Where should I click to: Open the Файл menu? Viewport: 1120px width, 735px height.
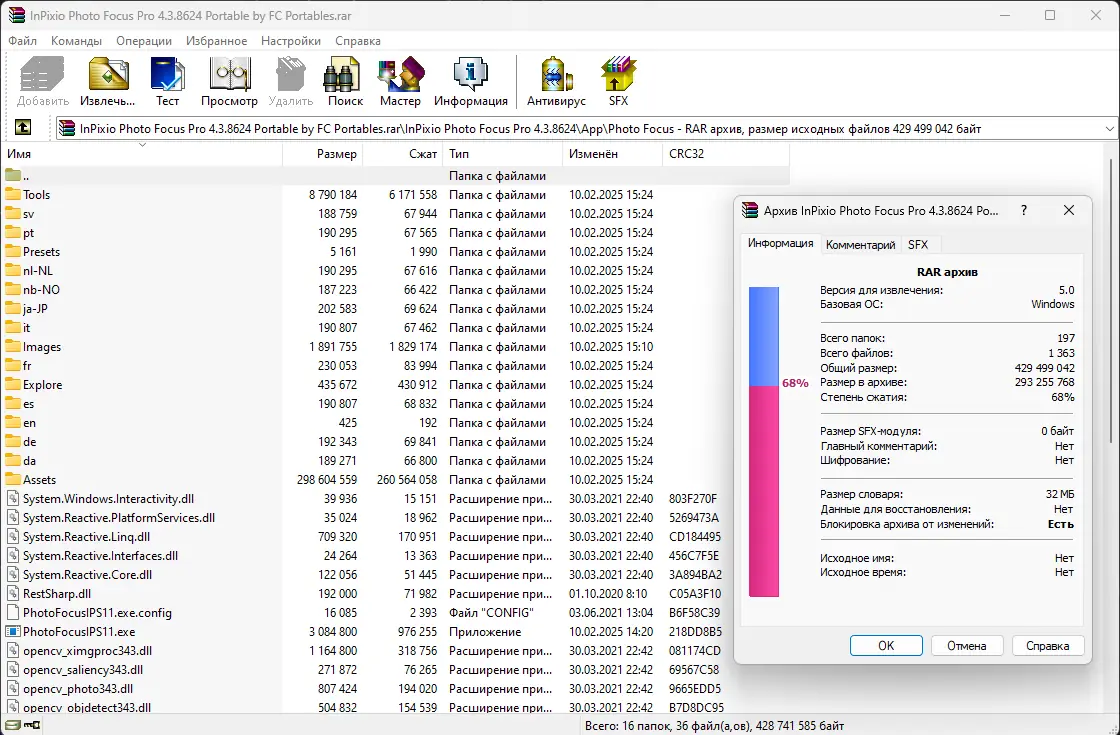pos(23,41)
